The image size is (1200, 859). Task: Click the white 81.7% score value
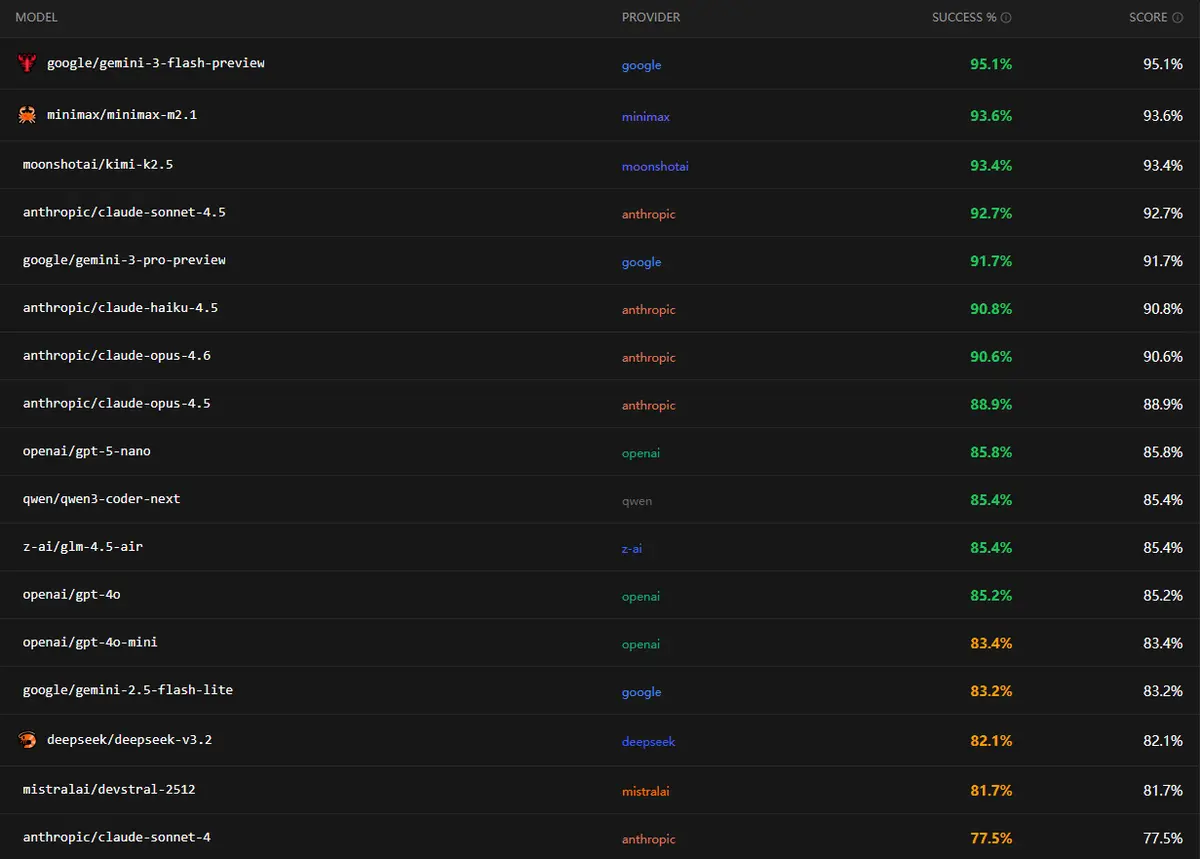(x=1163, y=791)
